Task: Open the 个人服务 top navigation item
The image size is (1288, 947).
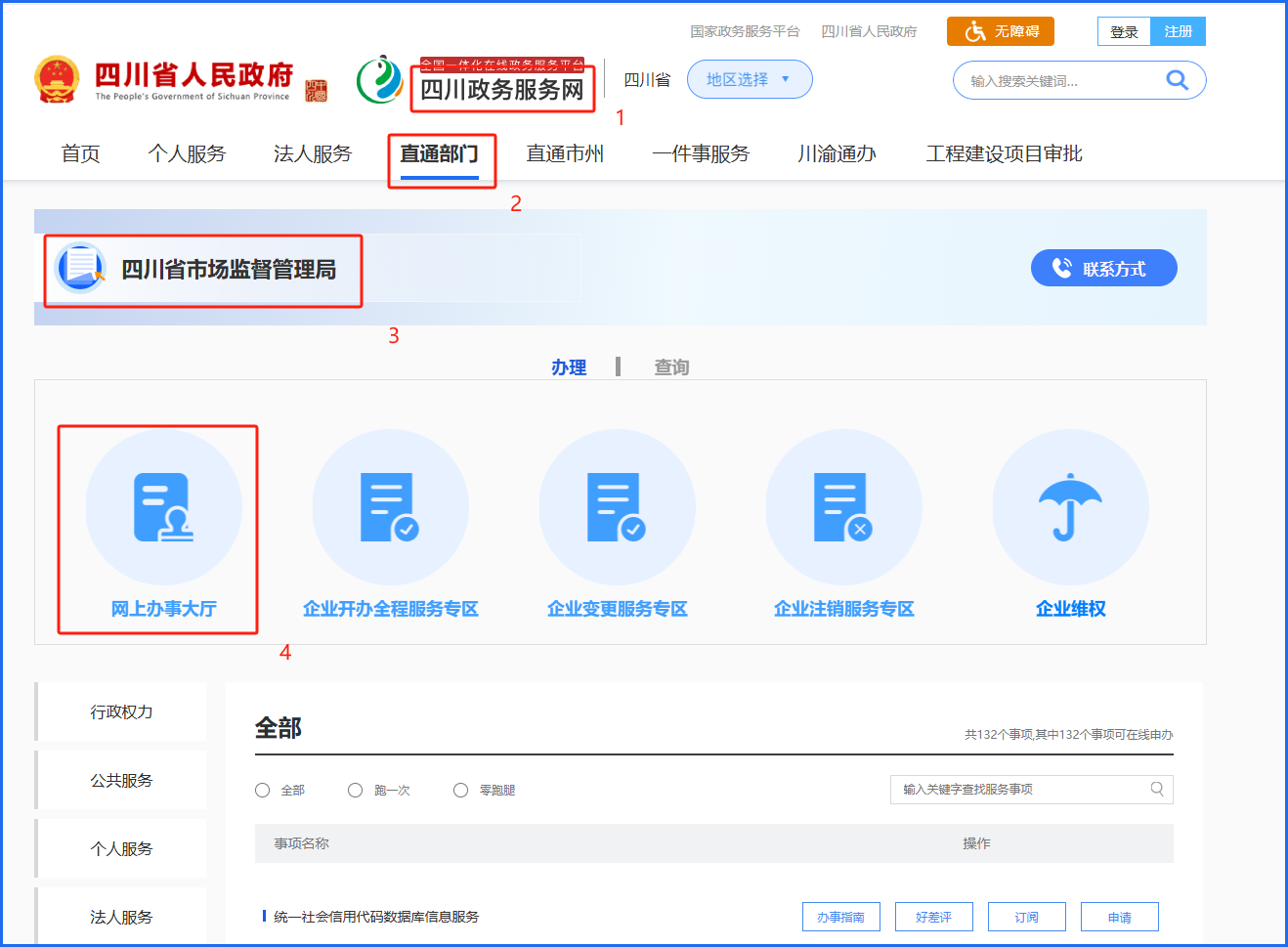Action: (187, 154)
